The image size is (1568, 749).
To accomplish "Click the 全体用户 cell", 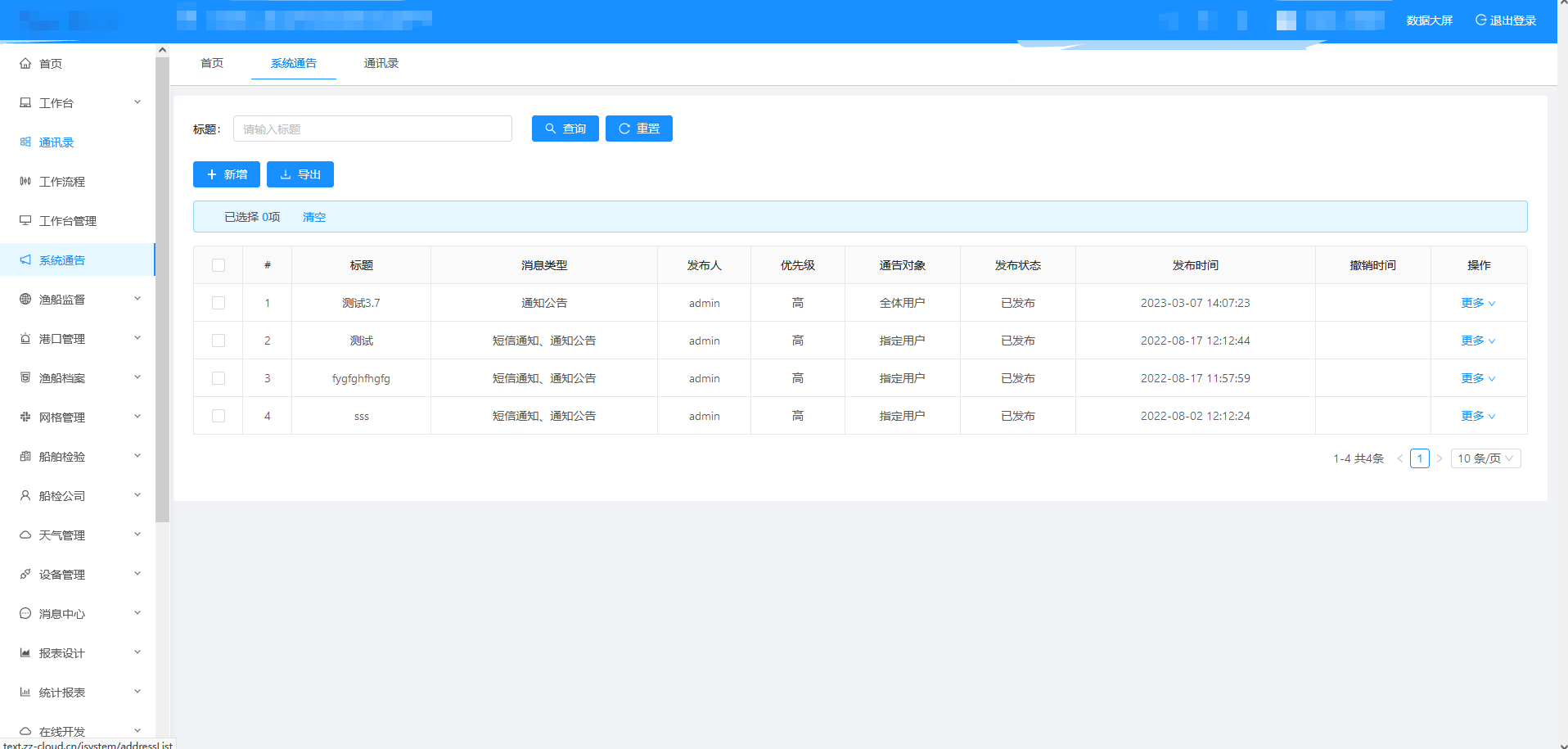I will tap(903, 303).
